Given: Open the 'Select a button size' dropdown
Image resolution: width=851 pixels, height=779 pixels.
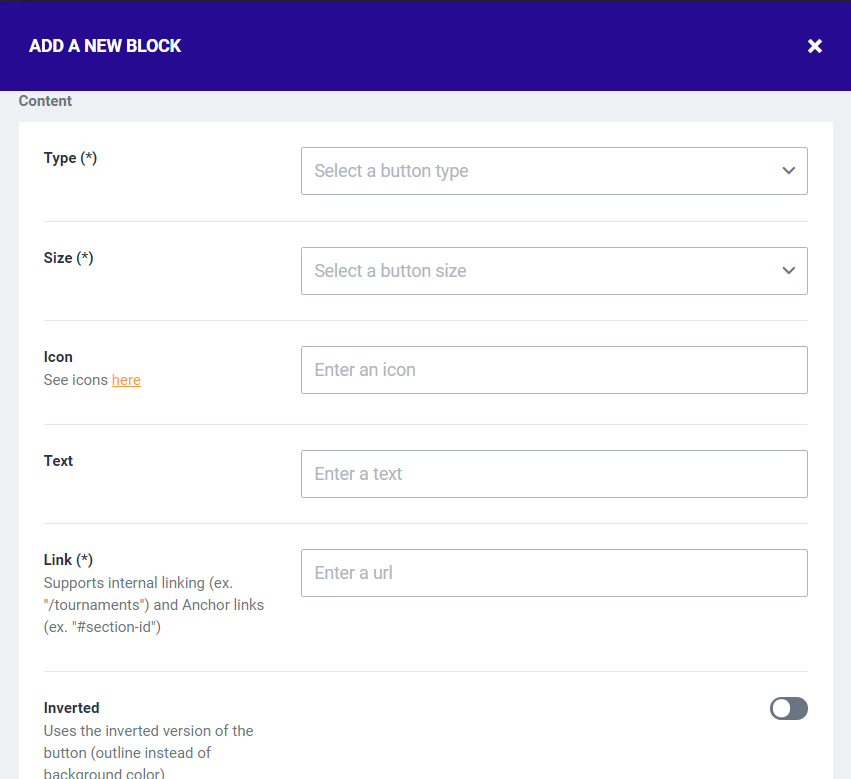Looking at the screenshot, I should coord(540,271).
